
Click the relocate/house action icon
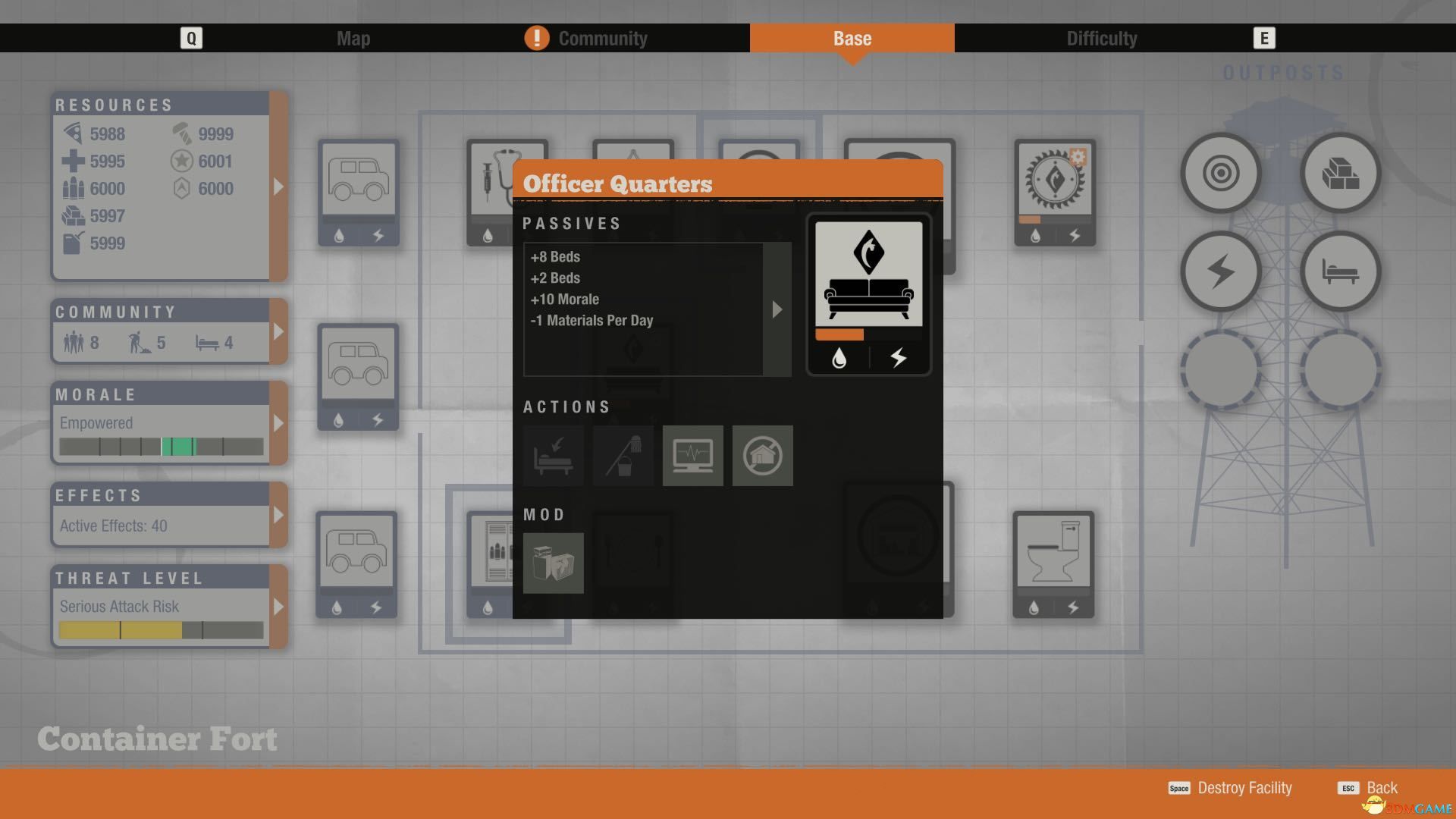click(x=762, y=455)
